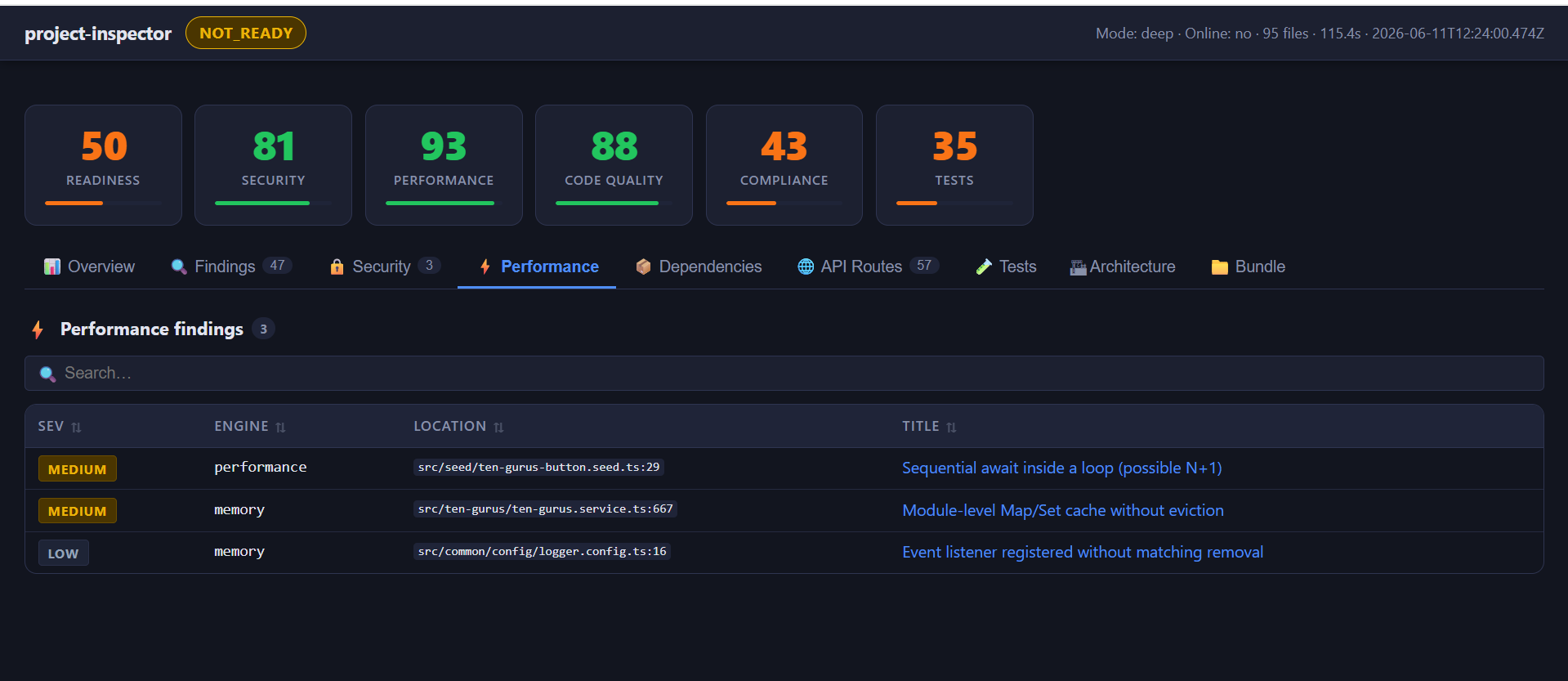The image size is (1568, 681).
Task: Click the Overview bar chart icon
Action: (52, 267)
